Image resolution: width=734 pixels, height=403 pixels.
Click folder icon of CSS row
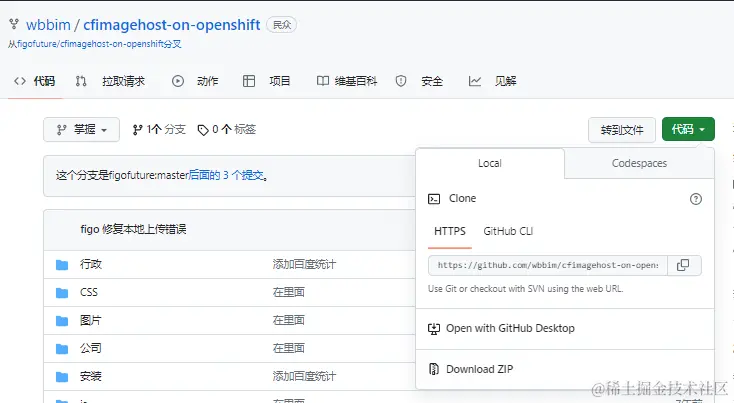62,293
